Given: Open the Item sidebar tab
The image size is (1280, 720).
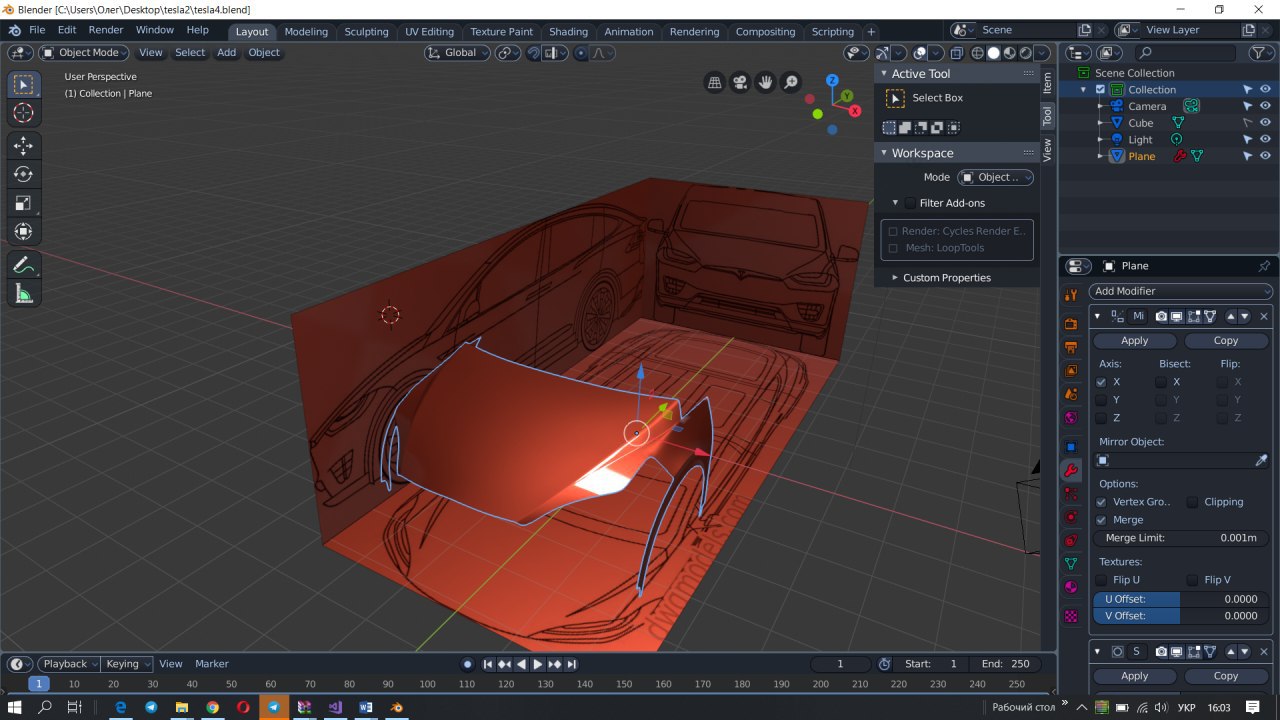Looking at the screenshot, I should pos(1048,83).
